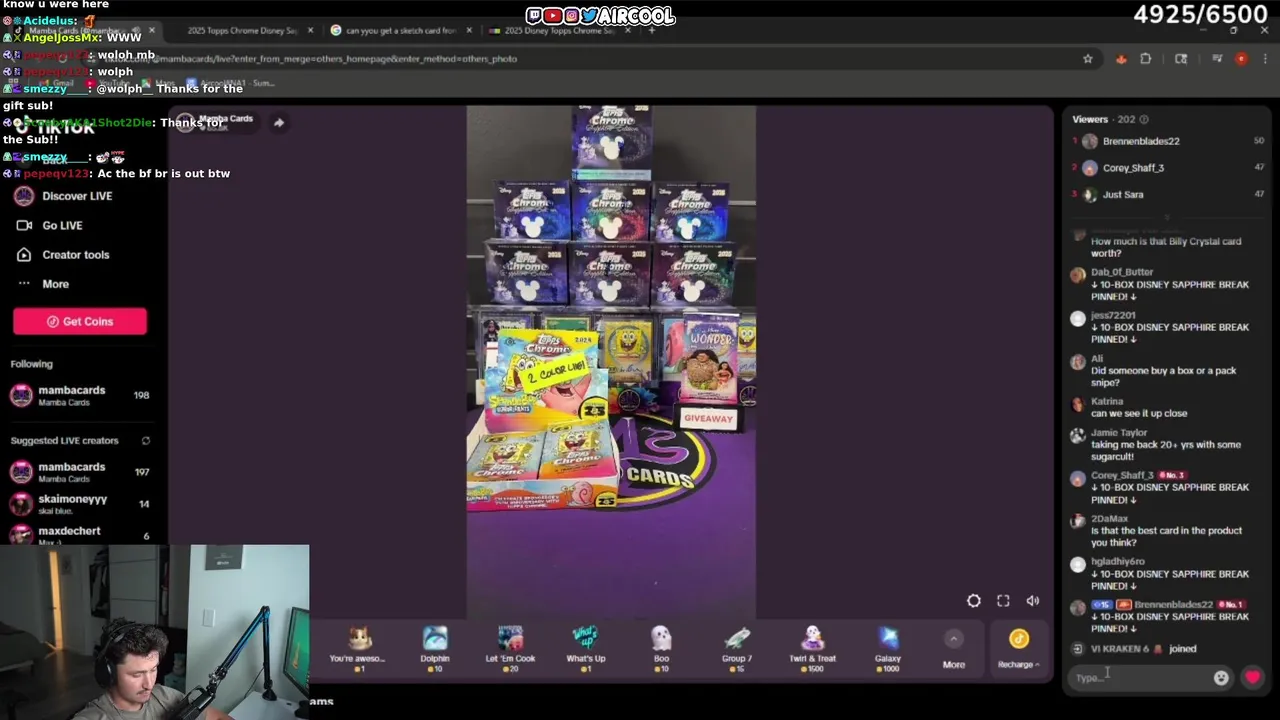Enter fullscreen on the live video
This screenshot has width=1280, height=720.
(1003, 601)
